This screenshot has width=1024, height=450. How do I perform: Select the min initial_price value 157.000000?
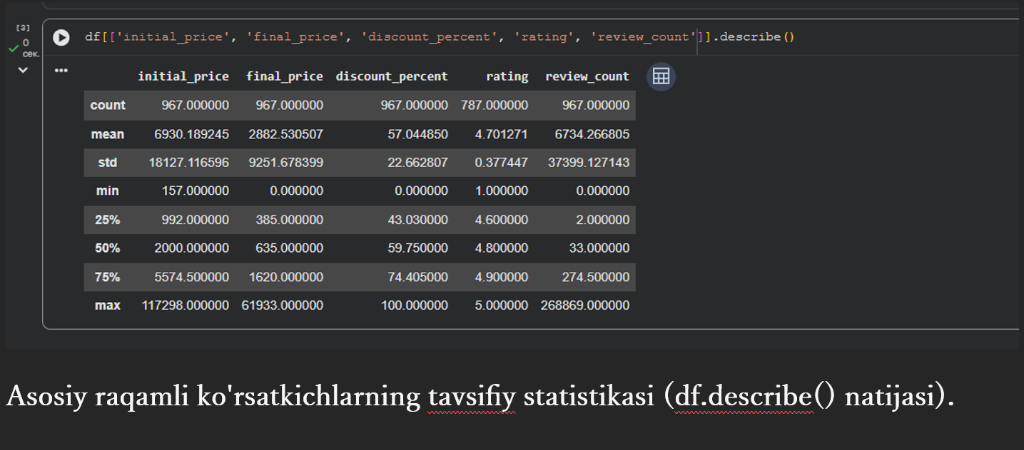click(195, 191)
